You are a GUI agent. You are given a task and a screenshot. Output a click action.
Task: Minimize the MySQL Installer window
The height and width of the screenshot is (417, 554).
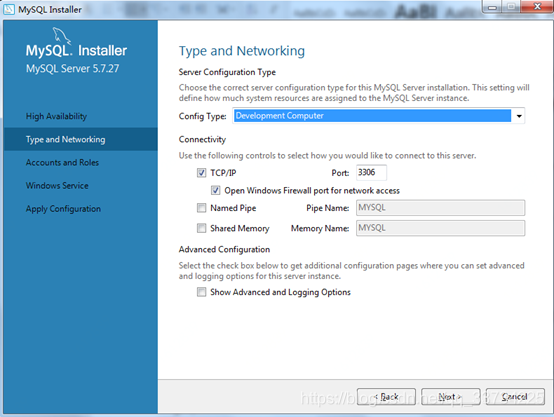click(493, 7)
